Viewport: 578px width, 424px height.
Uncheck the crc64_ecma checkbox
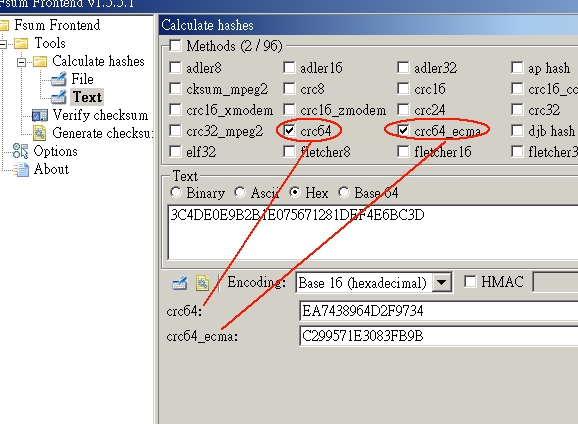click(x=403, y=131)
